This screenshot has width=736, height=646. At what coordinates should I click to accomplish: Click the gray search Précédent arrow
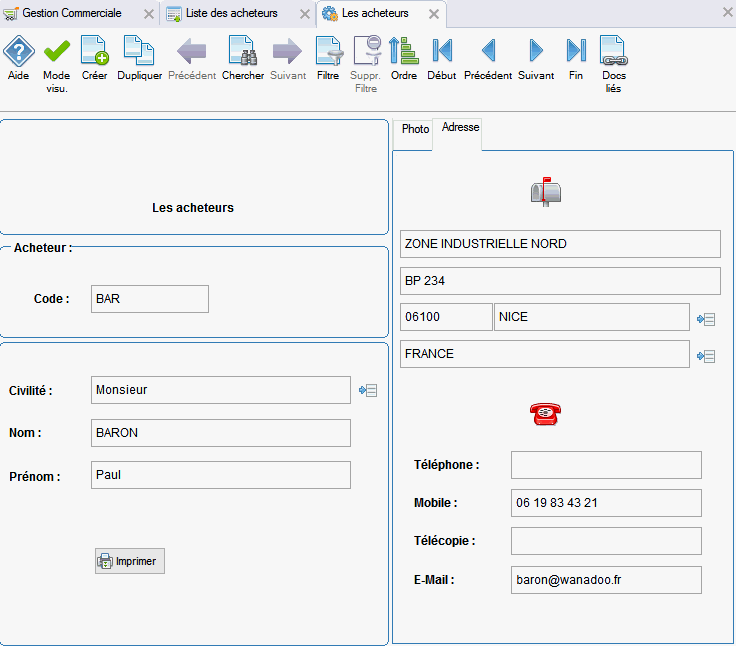tap(192, 59)
